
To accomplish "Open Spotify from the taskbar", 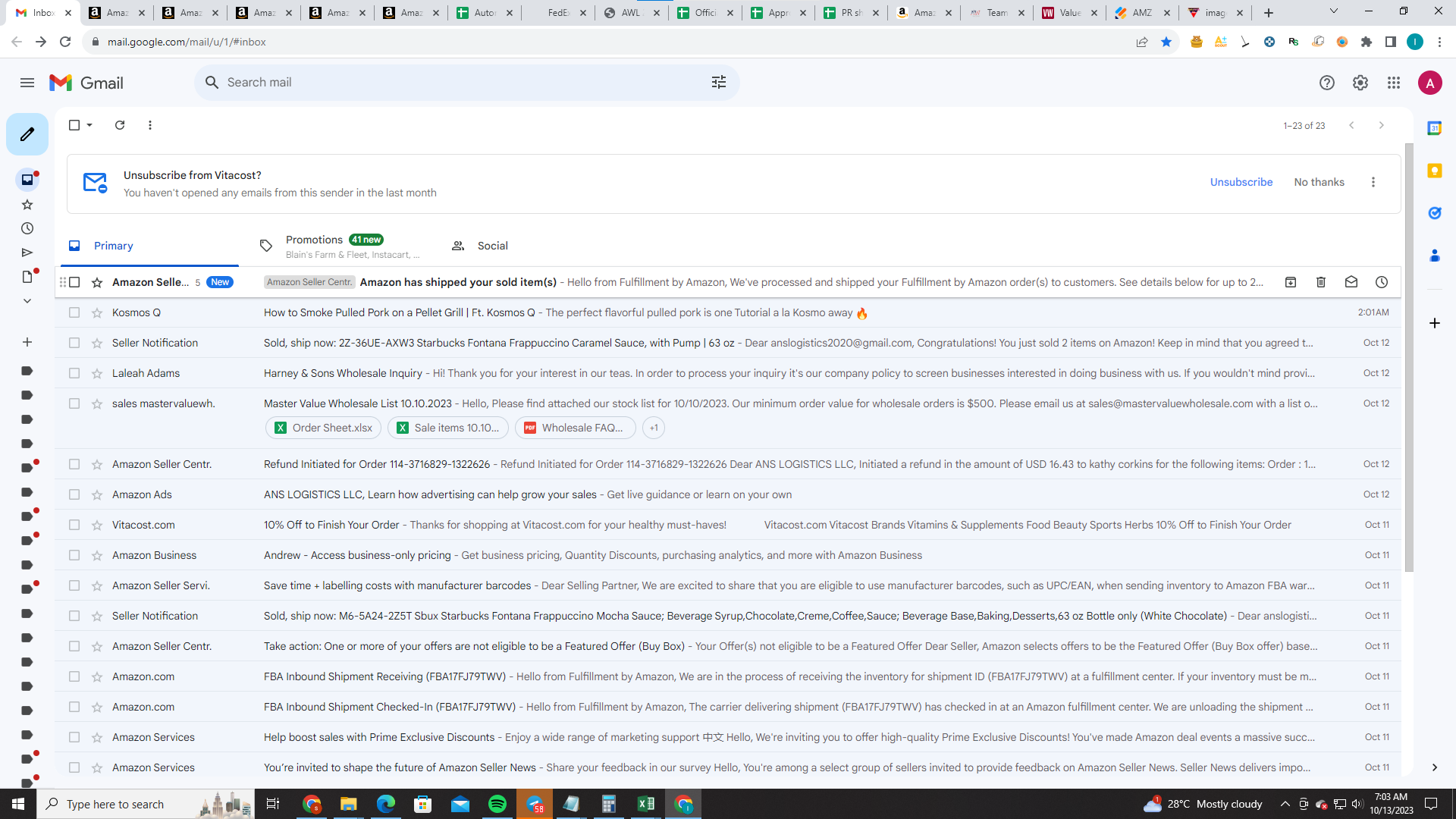I will click(x=497, y=804).
